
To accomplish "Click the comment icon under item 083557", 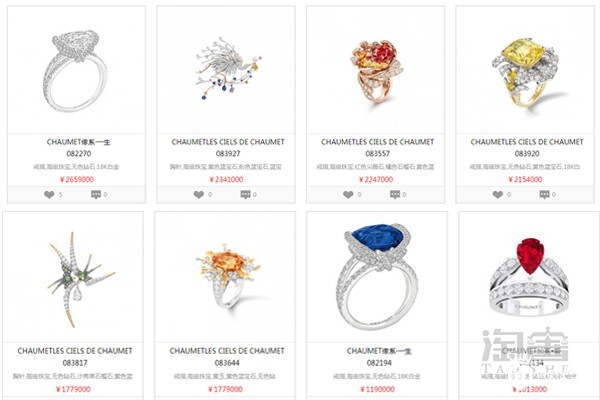I will (395, 195).
